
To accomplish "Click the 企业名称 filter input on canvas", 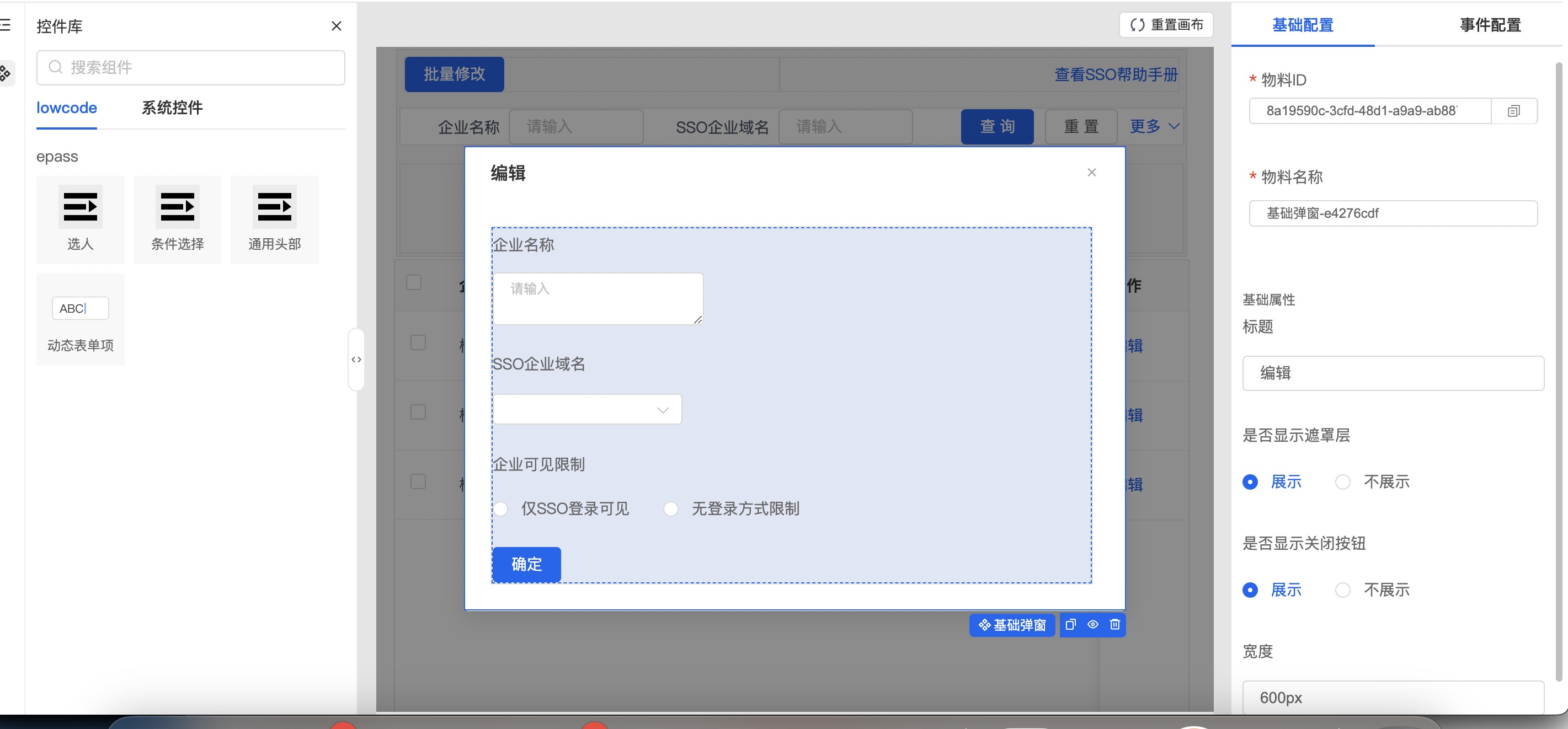I will coord(576,127).
